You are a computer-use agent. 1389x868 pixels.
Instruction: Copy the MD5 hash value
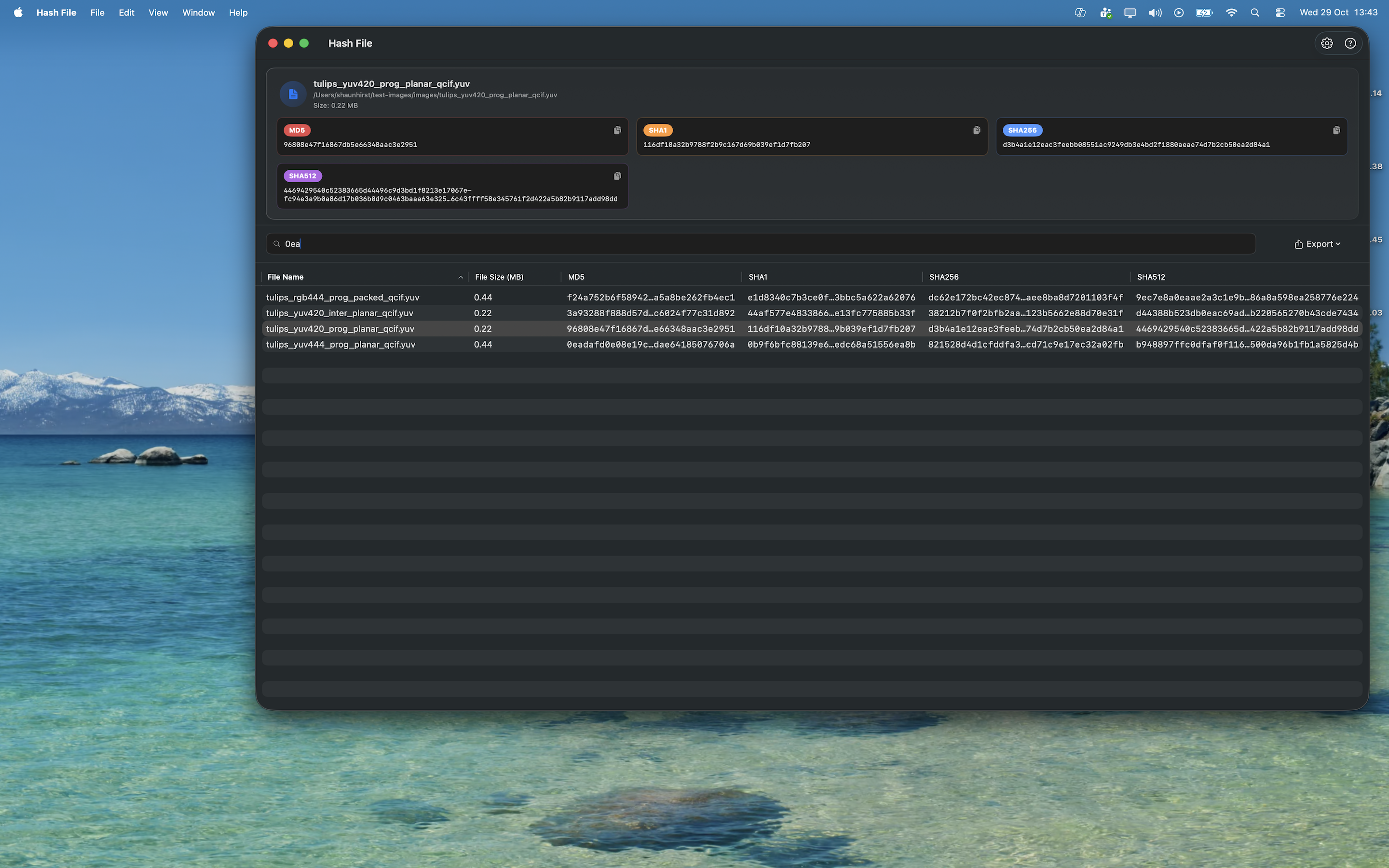click(x=617, y=130)
